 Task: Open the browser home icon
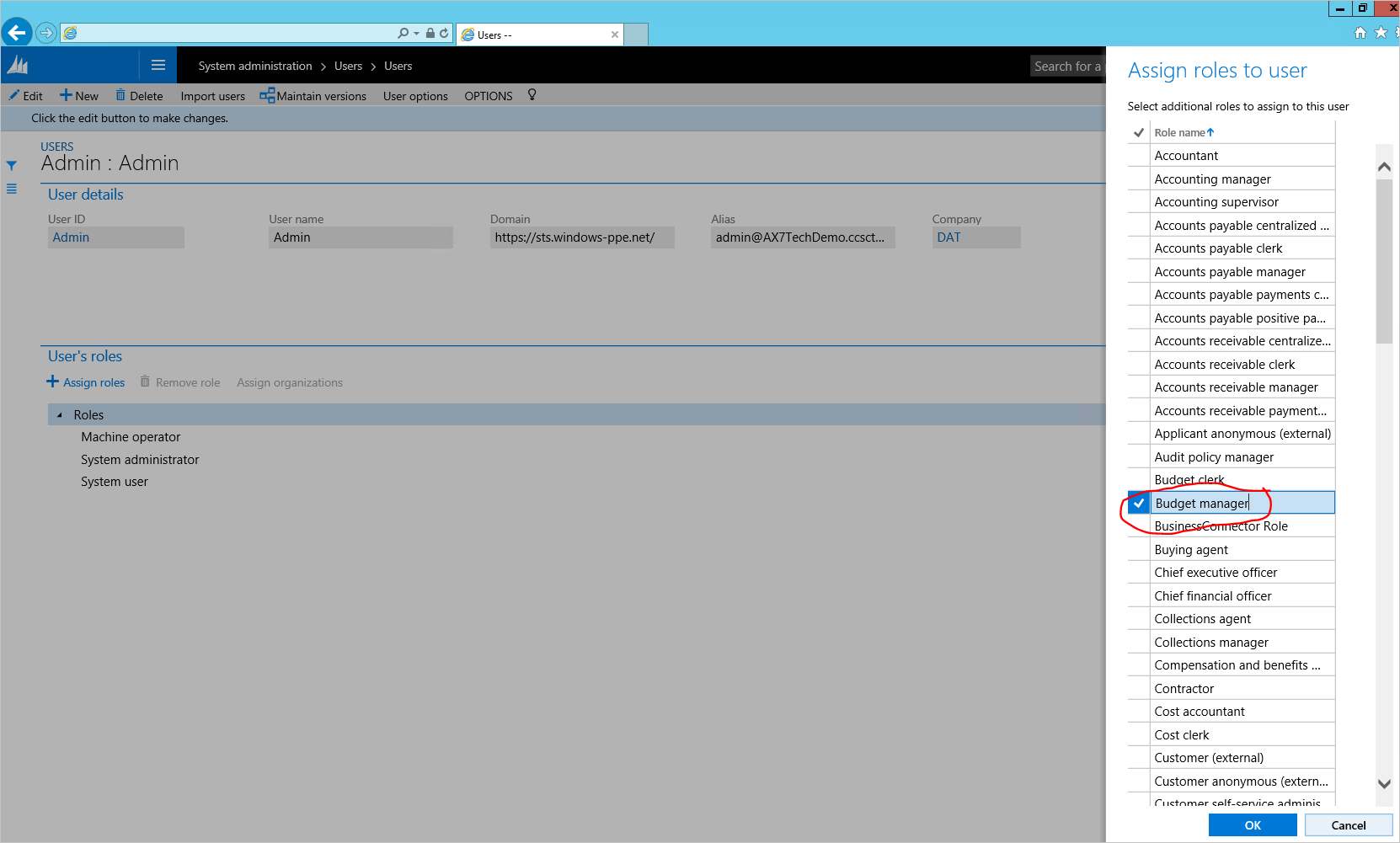pyautogui.click(x=1360, y=33)
